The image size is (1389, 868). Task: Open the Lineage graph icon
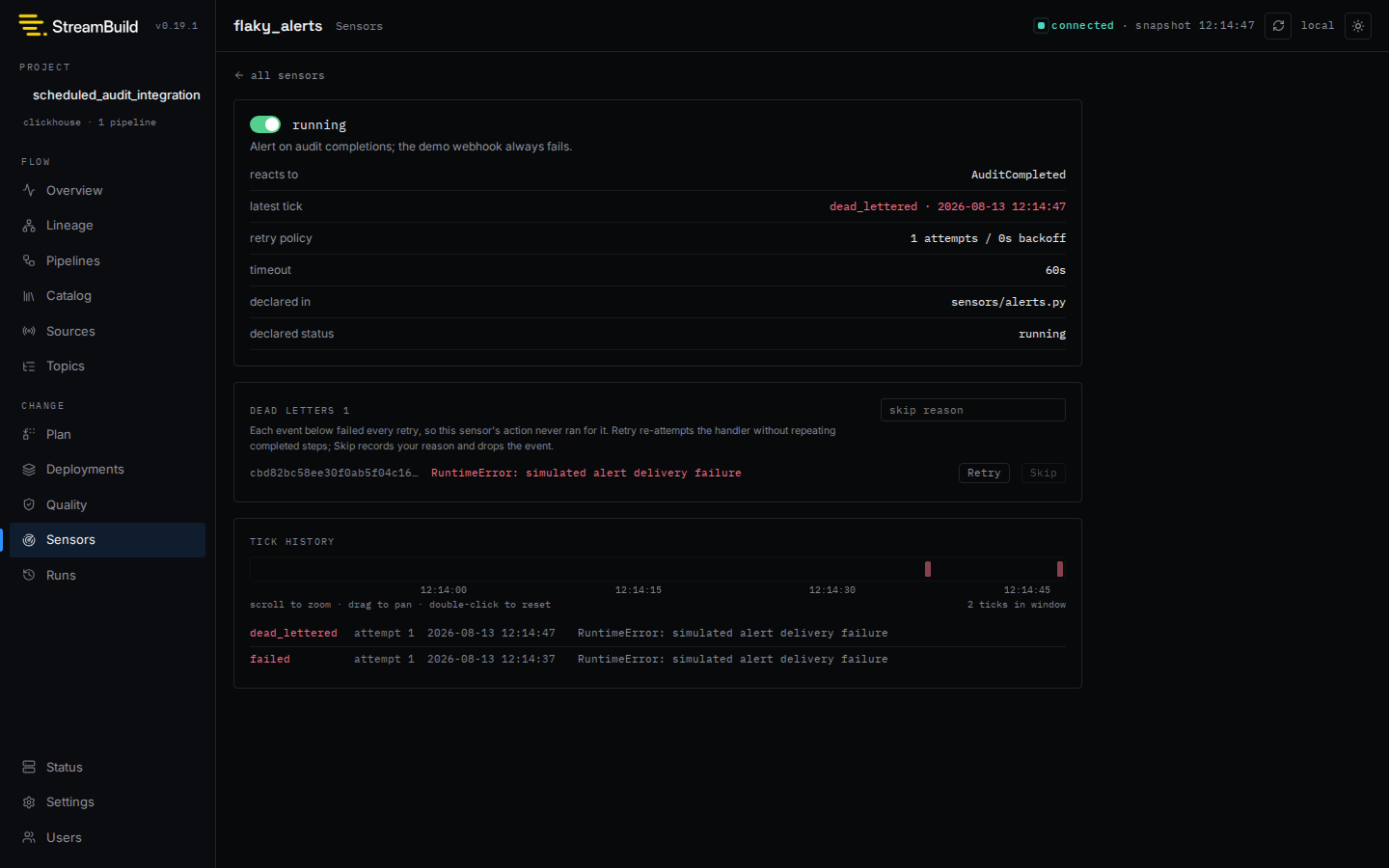click(29, 226)
